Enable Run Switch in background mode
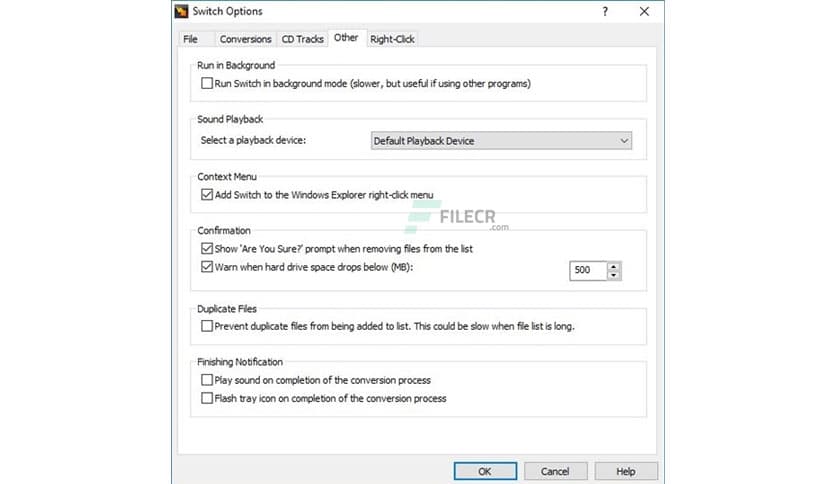 pyautogui.click(x=207, y=84)
